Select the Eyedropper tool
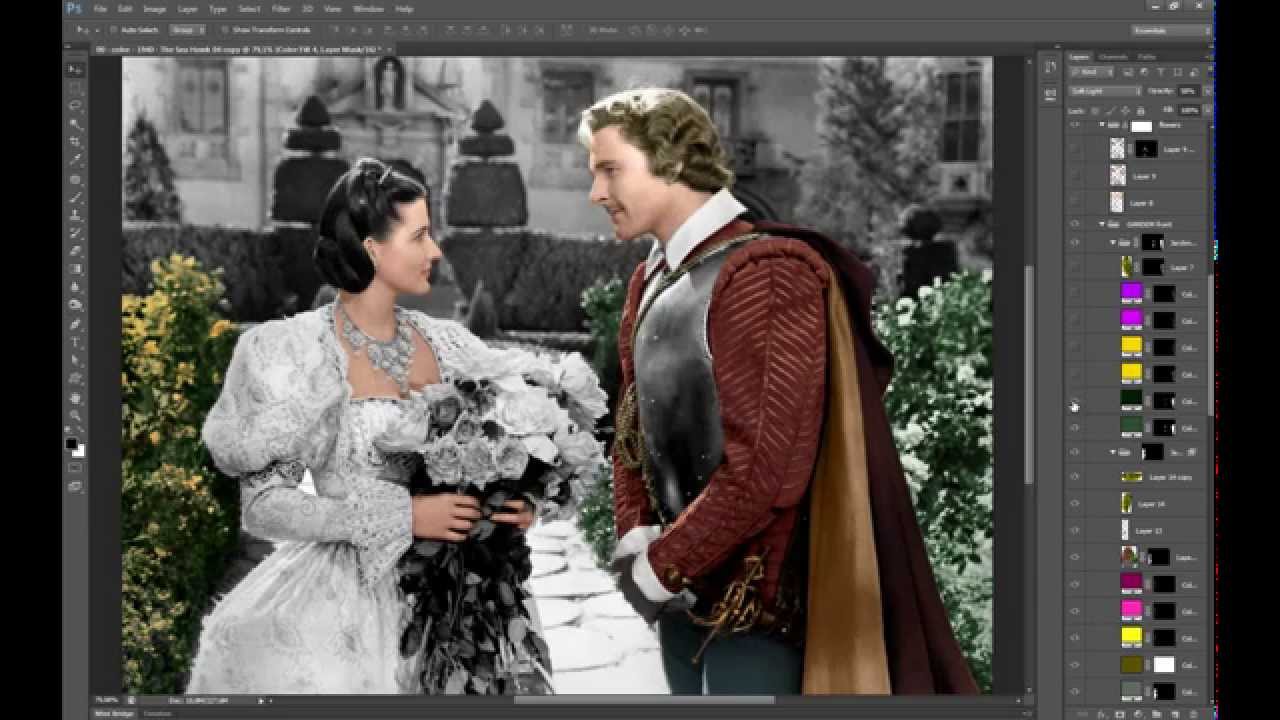1280x720 pixels. click(75, 160)
